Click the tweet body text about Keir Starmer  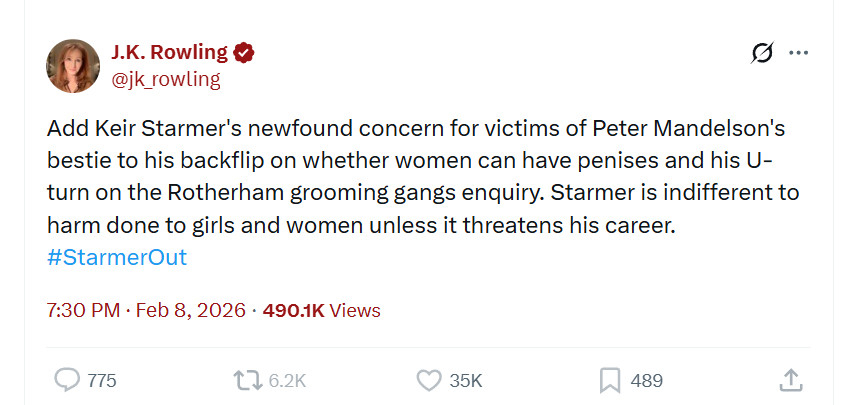(420, 177)
